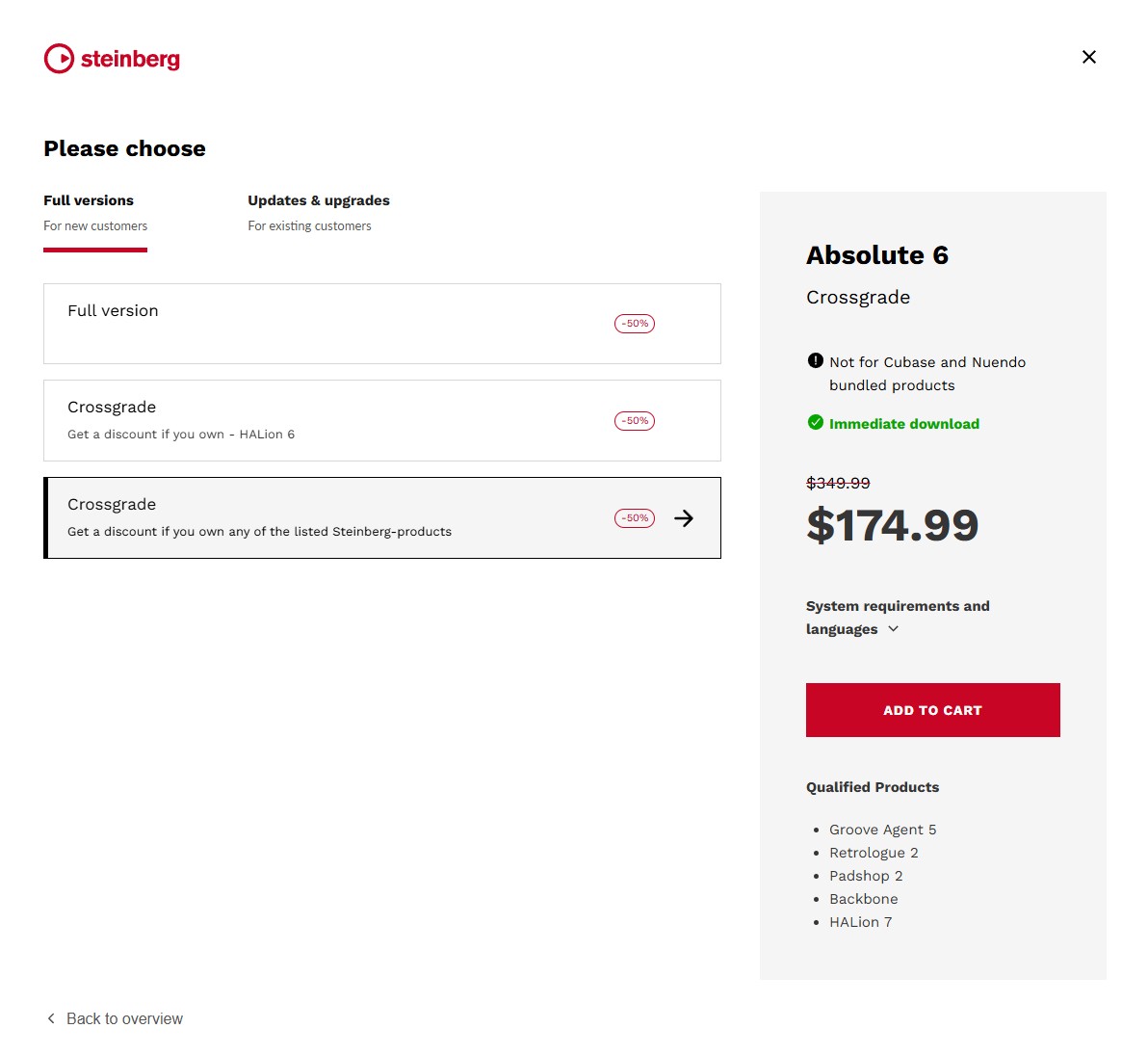
Task: Click the right arrow on selected Crossgrade
Action: click(684, 518)
